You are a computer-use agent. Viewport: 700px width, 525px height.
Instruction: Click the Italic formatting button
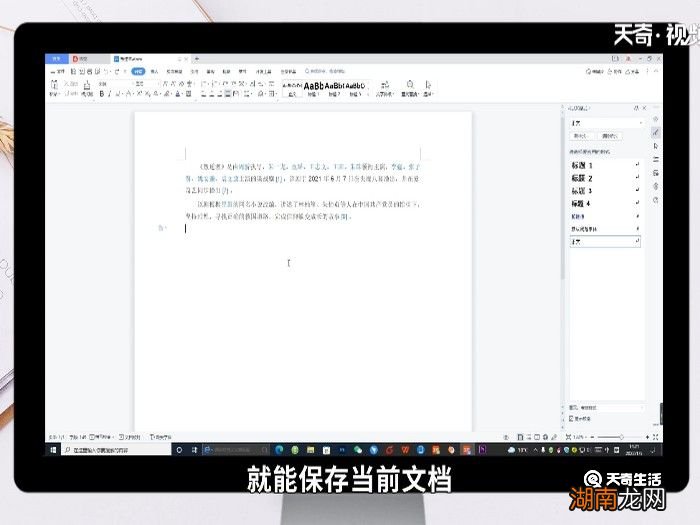point(109,94)
